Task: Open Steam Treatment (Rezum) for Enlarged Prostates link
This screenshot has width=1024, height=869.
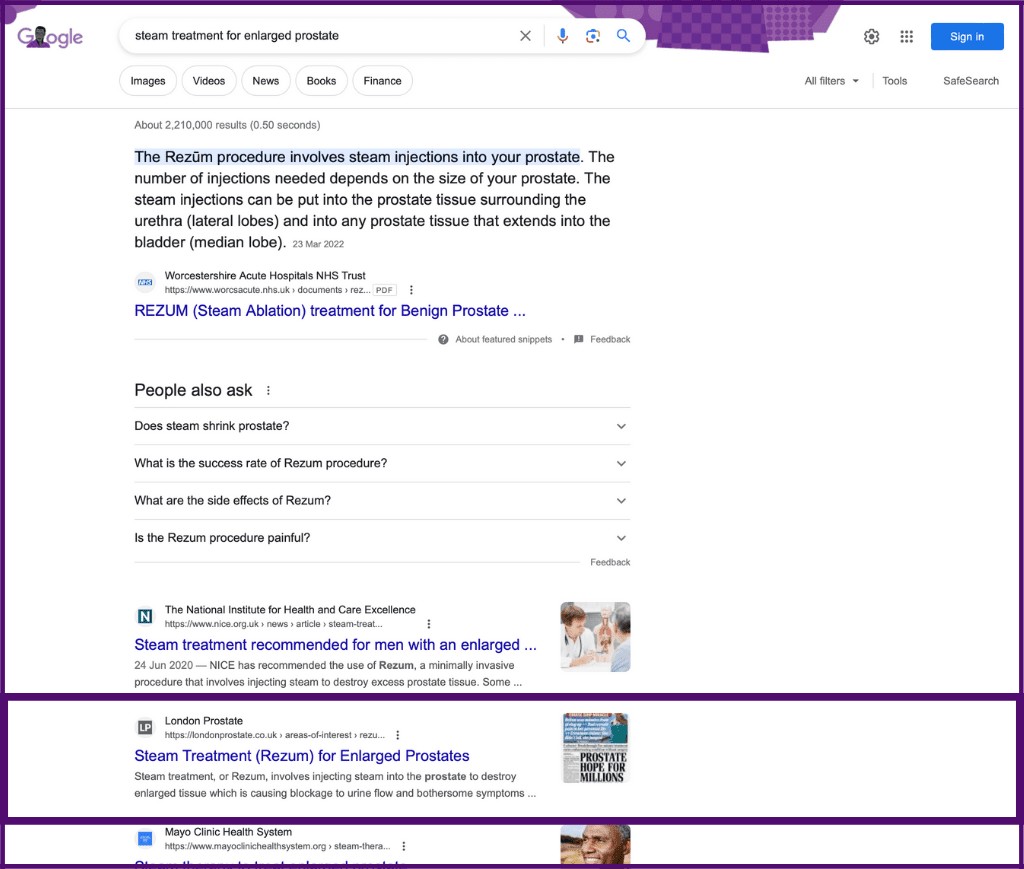Action: click(302, 756)
